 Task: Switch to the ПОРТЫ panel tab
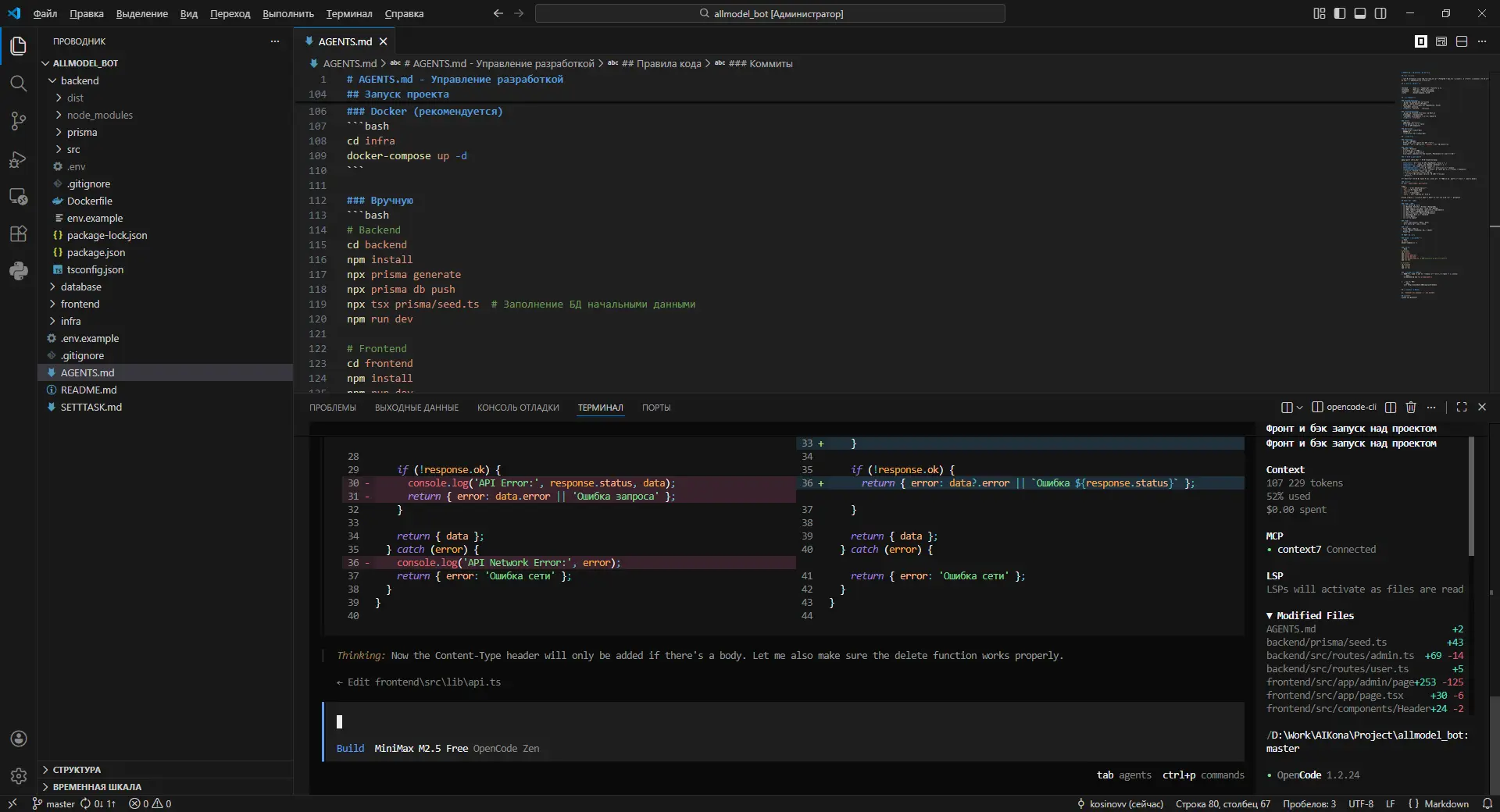pos(656,408)
